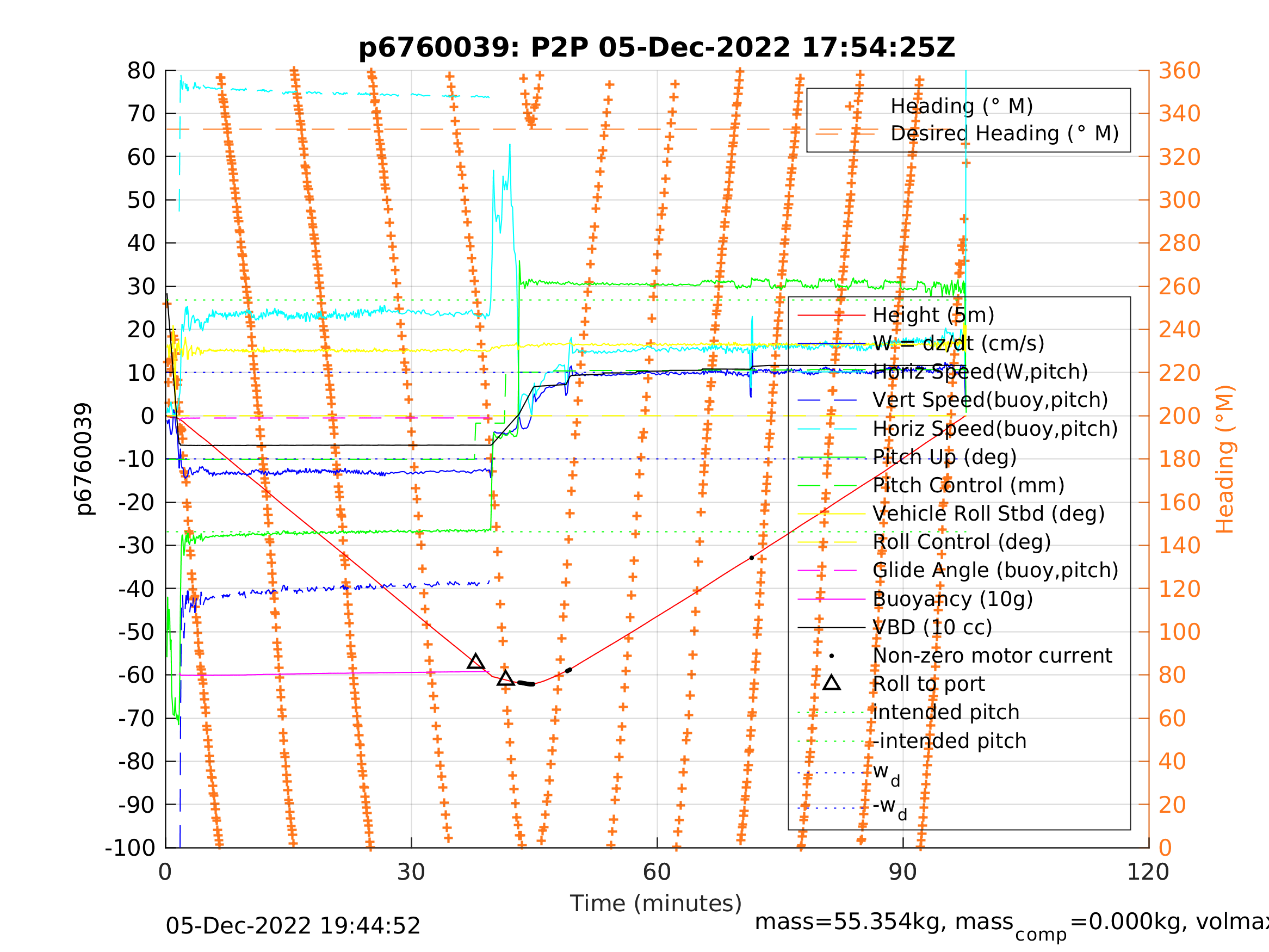
Task: Select the 'Horiz Speed(buoy,pitch)' legend entry
Action: pyautogui.click(x=995, y=429)
